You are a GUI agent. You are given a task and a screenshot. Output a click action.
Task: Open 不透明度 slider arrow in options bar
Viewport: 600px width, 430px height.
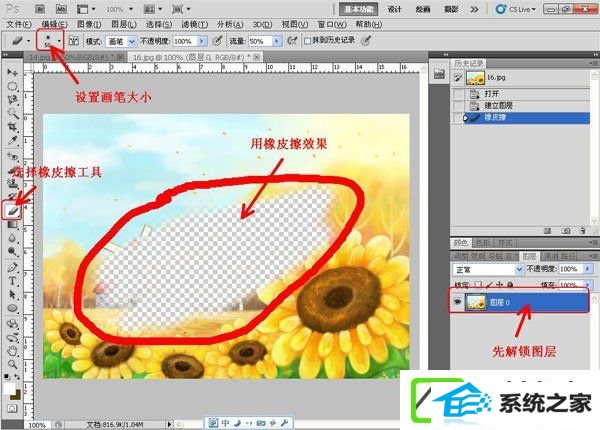[202, 41]
